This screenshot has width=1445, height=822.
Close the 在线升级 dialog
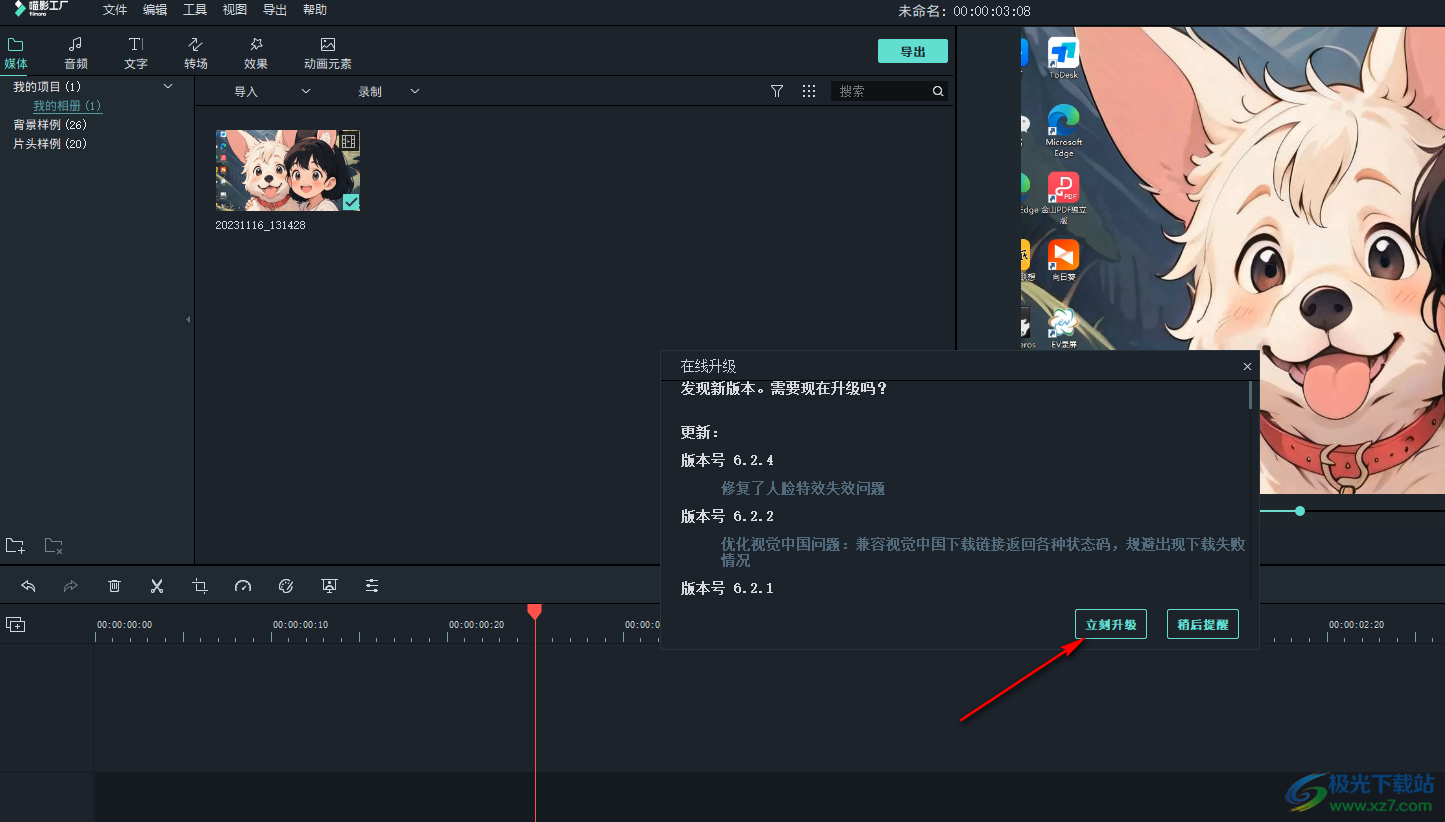coord(1247,367)
